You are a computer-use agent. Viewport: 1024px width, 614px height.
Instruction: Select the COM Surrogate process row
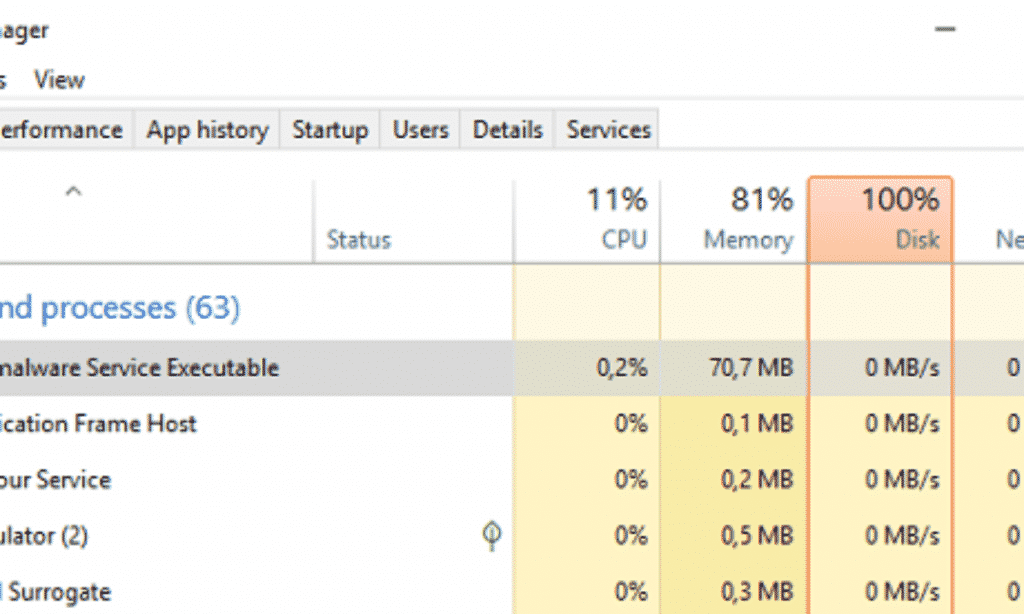(x=512, y=592)
